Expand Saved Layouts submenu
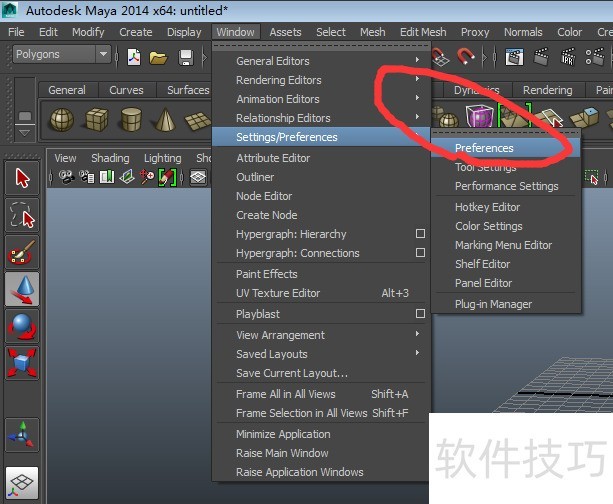 click(x=418, y=353)
